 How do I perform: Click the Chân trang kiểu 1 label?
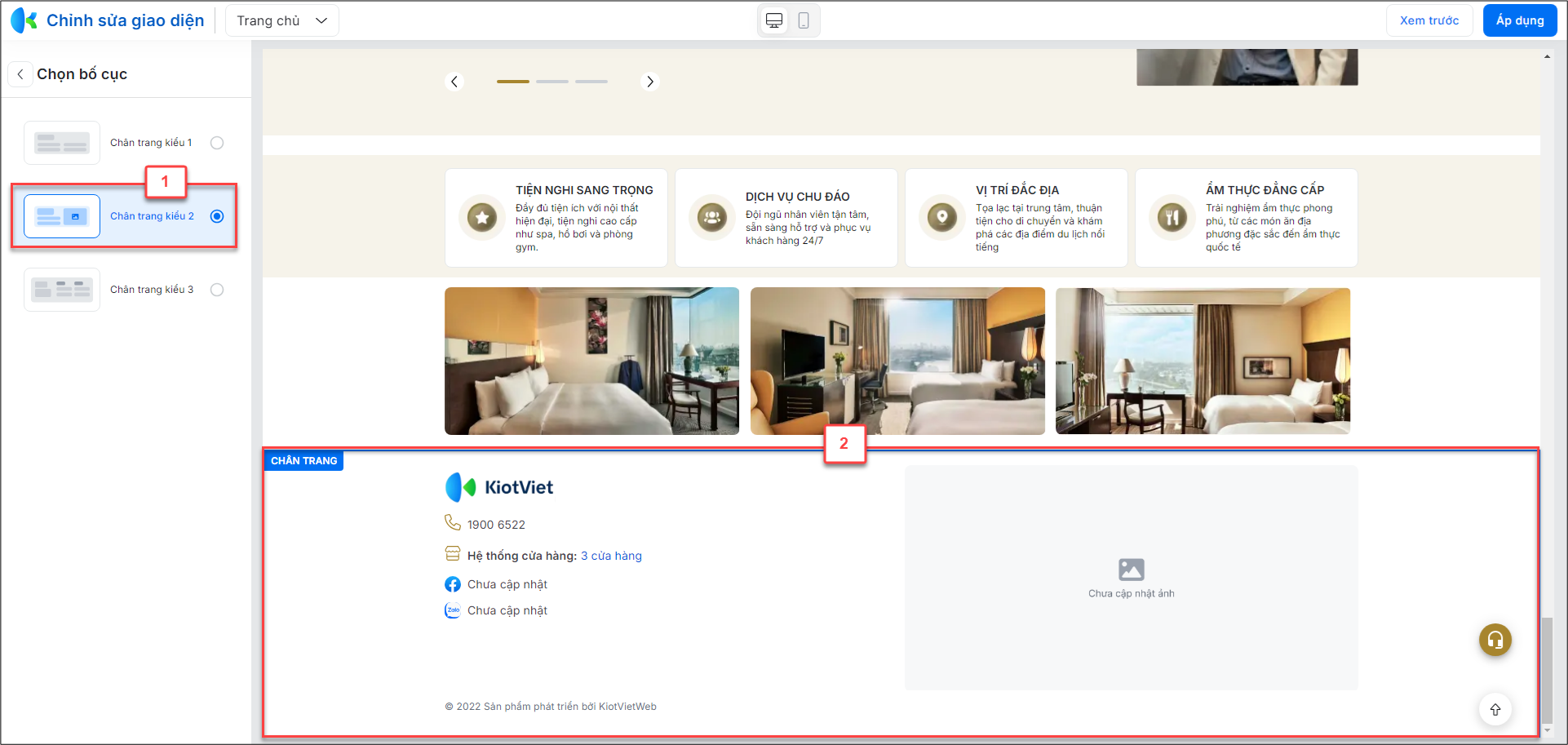coord(151,143)
